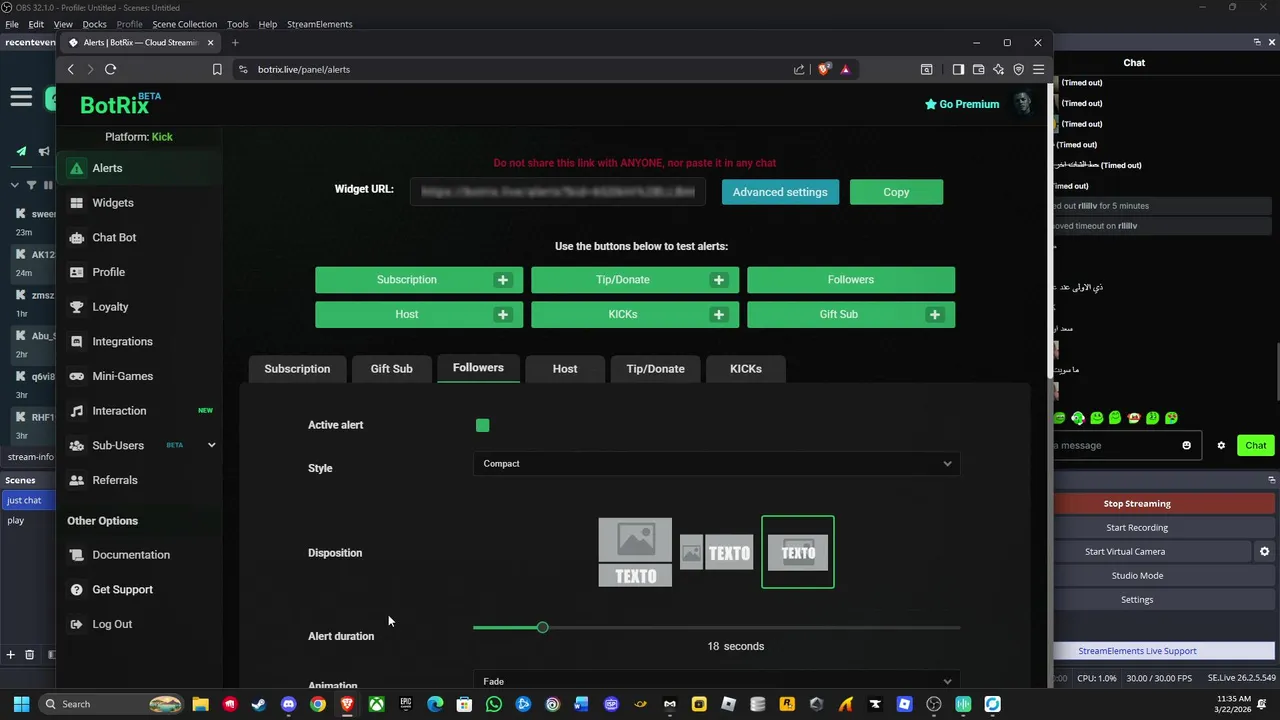Open Integrations page

pos(140,341)
